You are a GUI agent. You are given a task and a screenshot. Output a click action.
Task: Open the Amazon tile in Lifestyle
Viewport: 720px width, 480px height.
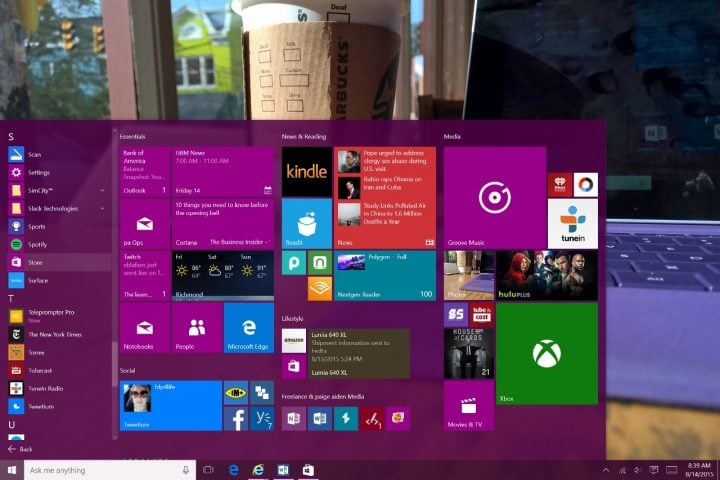[x=294, y=341]
